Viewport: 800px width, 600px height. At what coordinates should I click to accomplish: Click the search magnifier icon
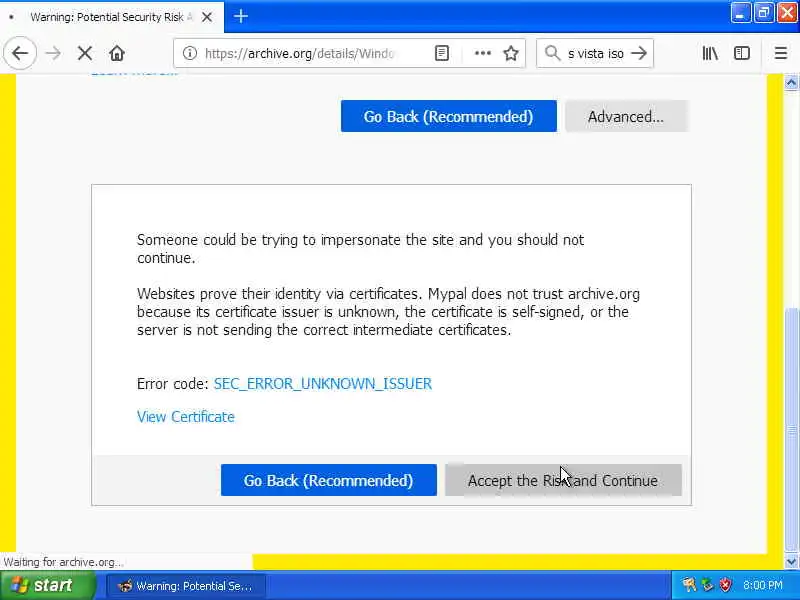tap(553, 53)
